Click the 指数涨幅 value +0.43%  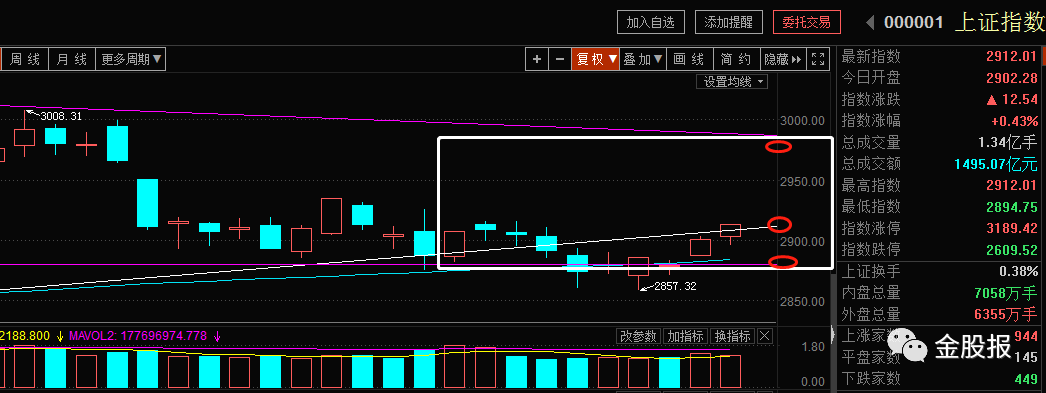[x=1014, y=121]
